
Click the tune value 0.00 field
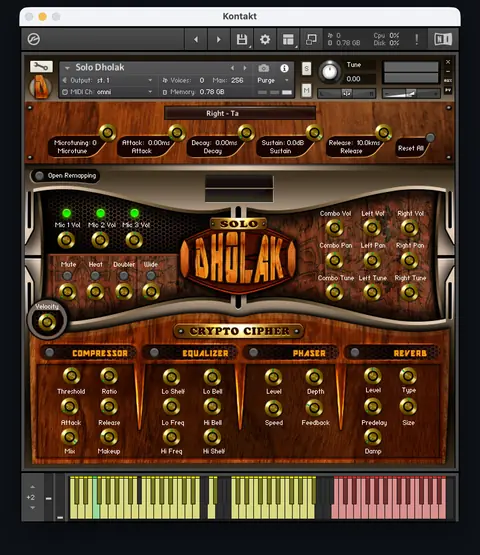(361, 79)
